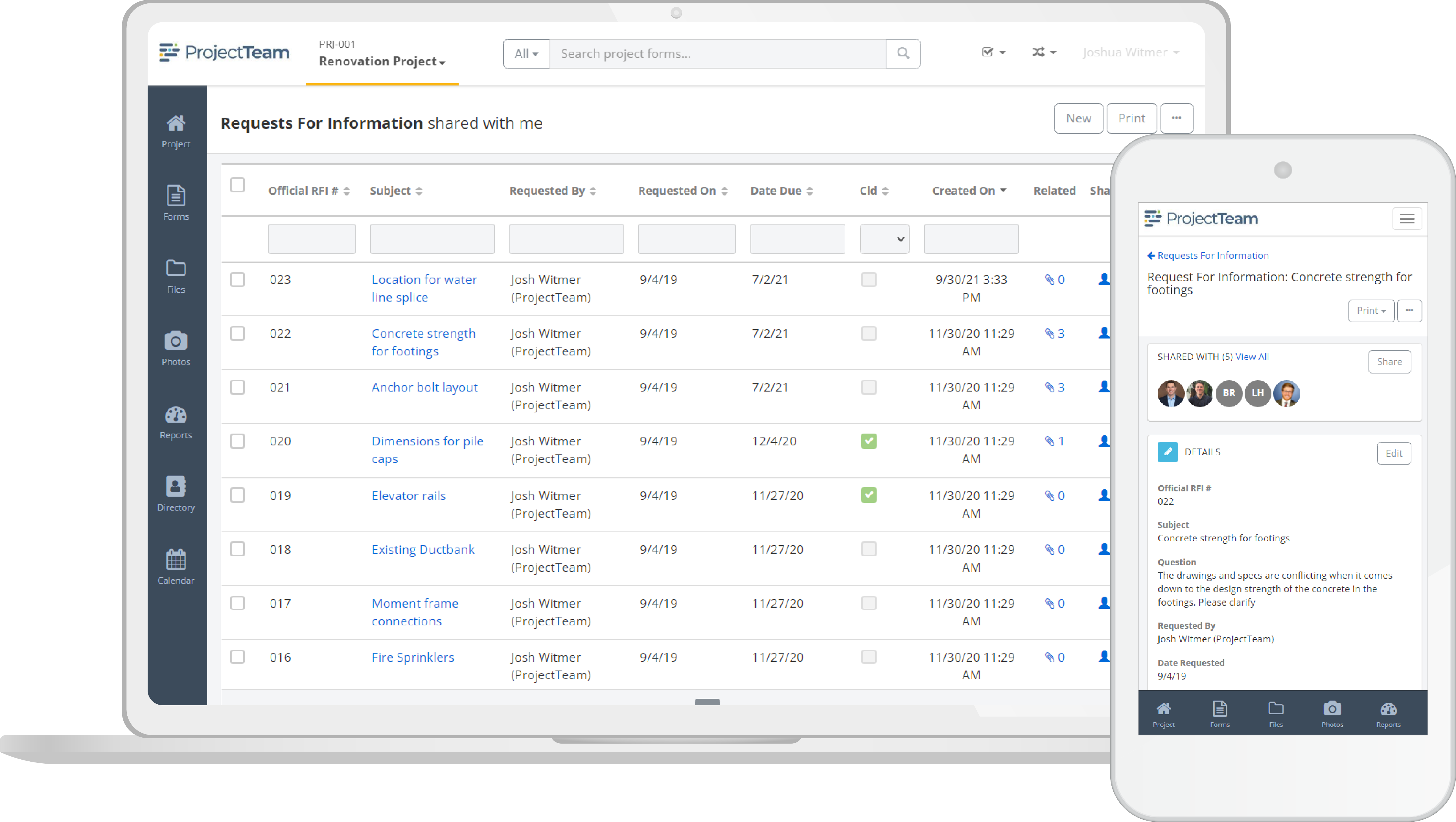
Task: Open the Print dropdown on the mobile view
Action: pos(1371,310)
